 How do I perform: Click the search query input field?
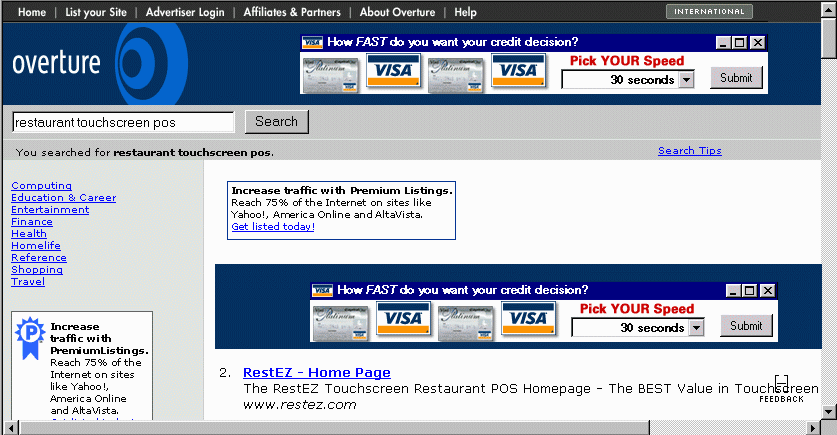pyautogui.click(x=123, y=122)
